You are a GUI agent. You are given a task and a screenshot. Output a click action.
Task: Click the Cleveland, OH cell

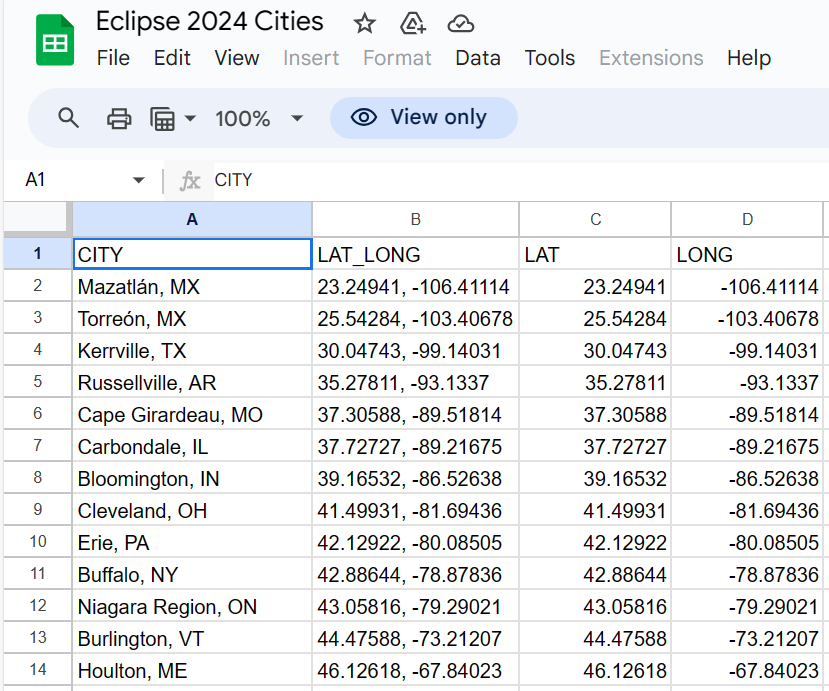click(191, 510)
